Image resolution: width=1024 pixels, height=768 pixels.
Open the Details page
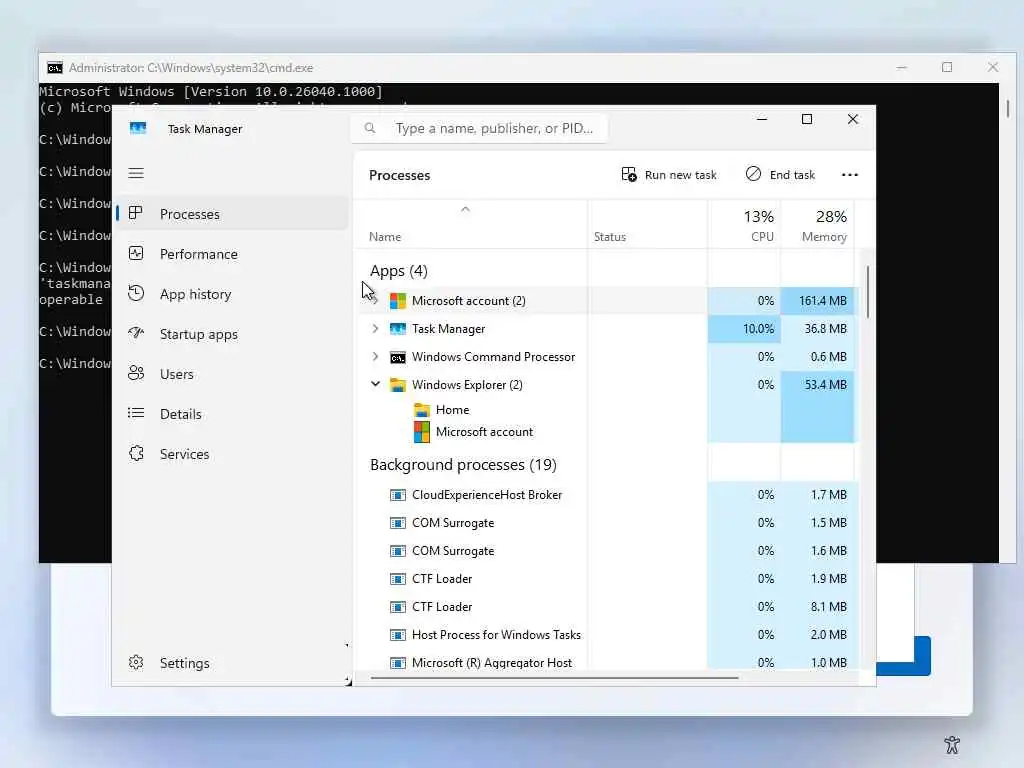[x=233, y=413]
